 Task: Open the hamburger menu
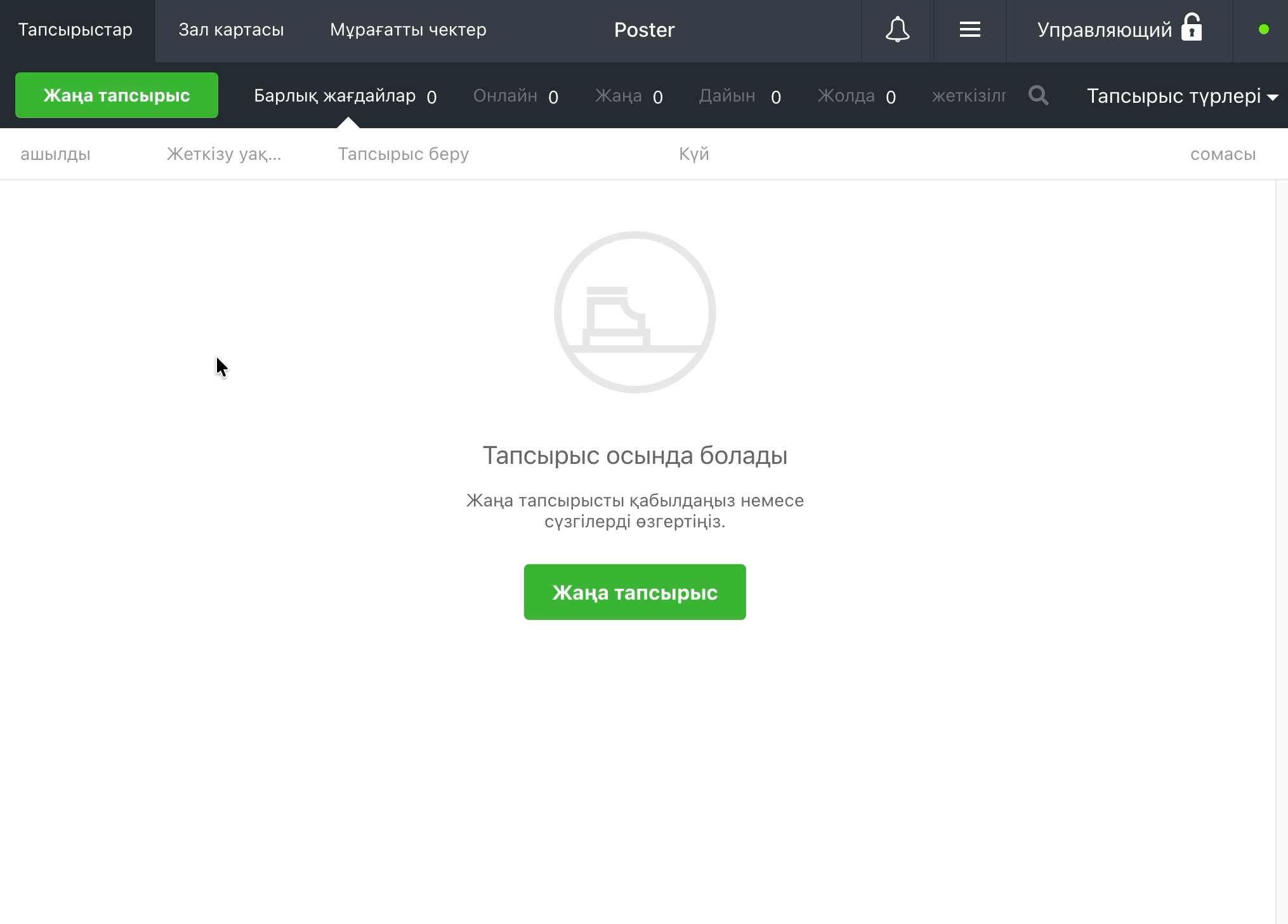click(969, 30)
